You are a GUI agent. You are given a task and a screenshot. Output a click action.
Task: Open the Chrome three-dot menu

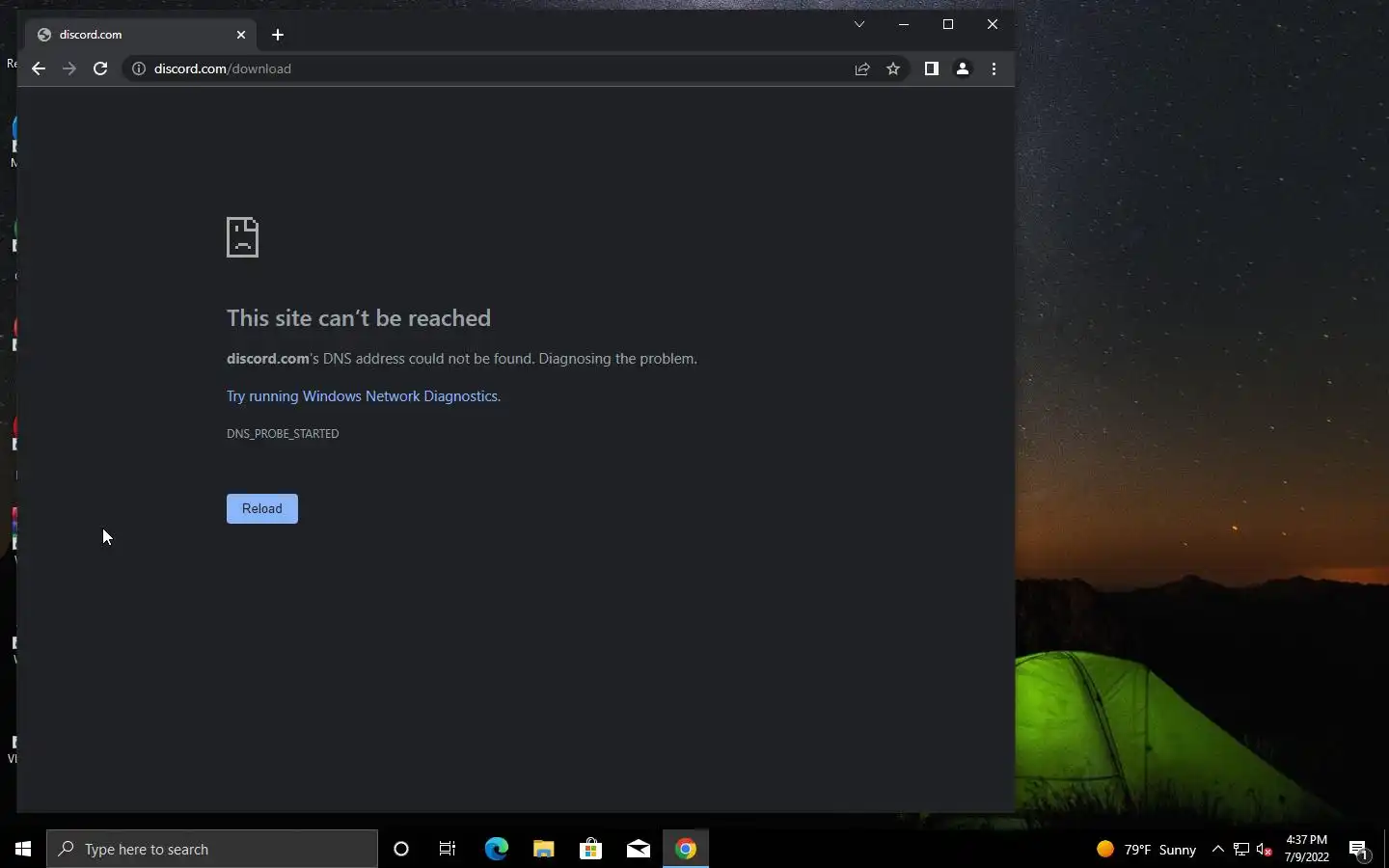[x=994, y=68]
